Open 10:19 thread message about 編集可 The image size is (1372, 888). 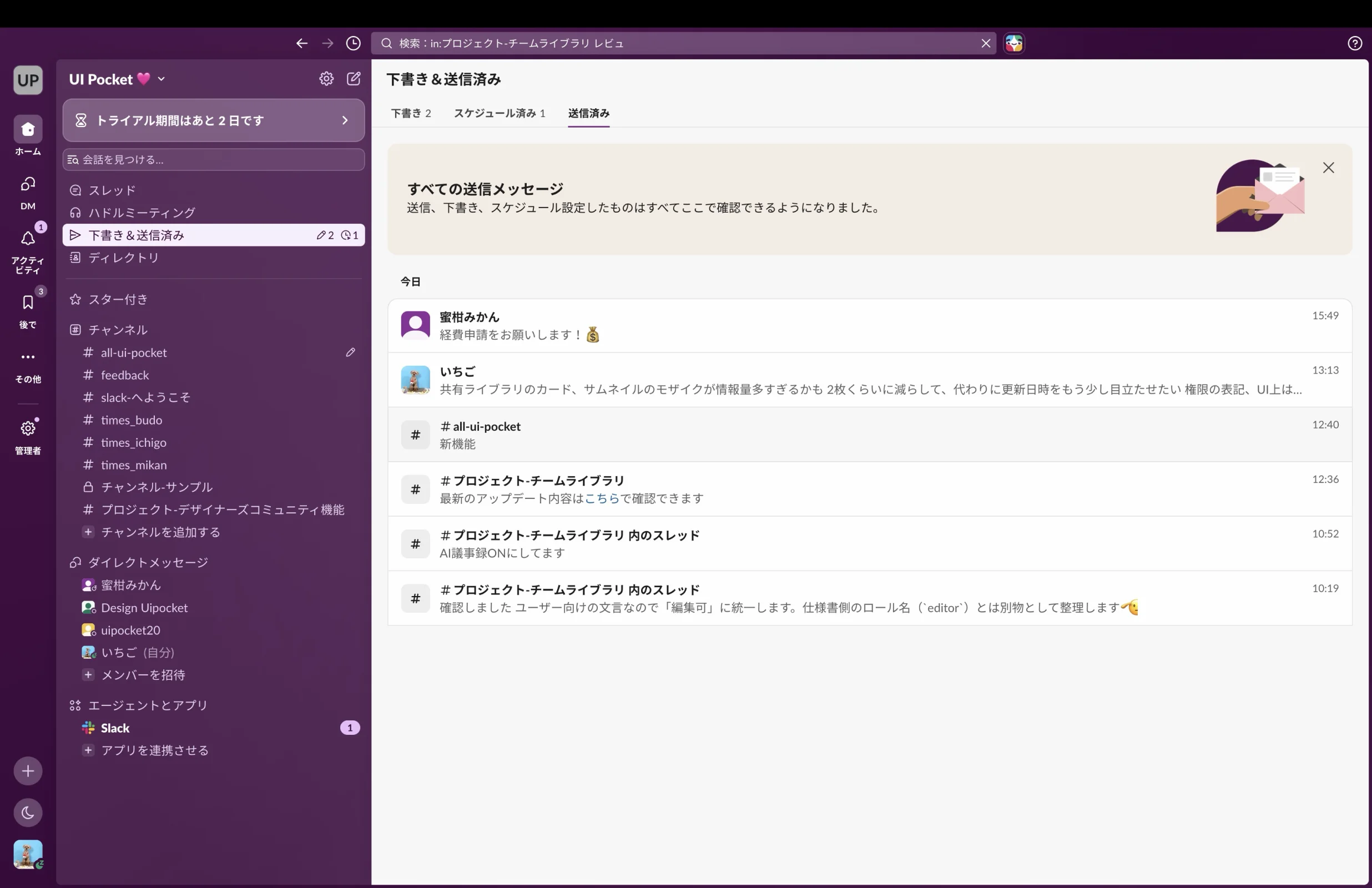870,598
